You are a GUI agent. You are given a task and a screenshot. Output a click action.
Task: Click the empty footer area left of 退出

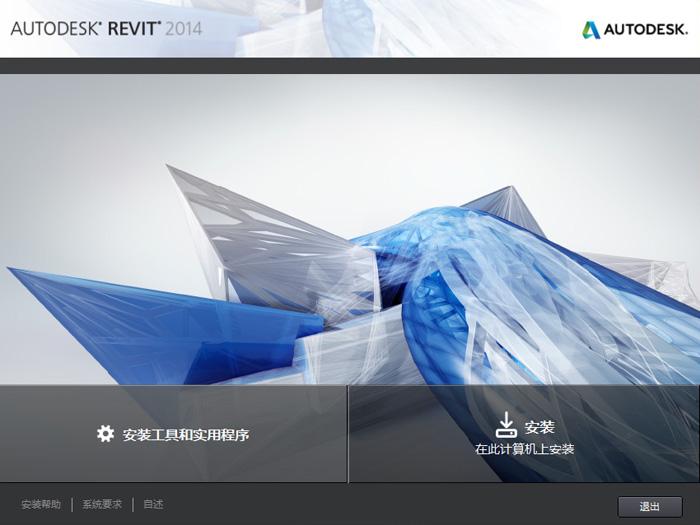pos(400,505)
